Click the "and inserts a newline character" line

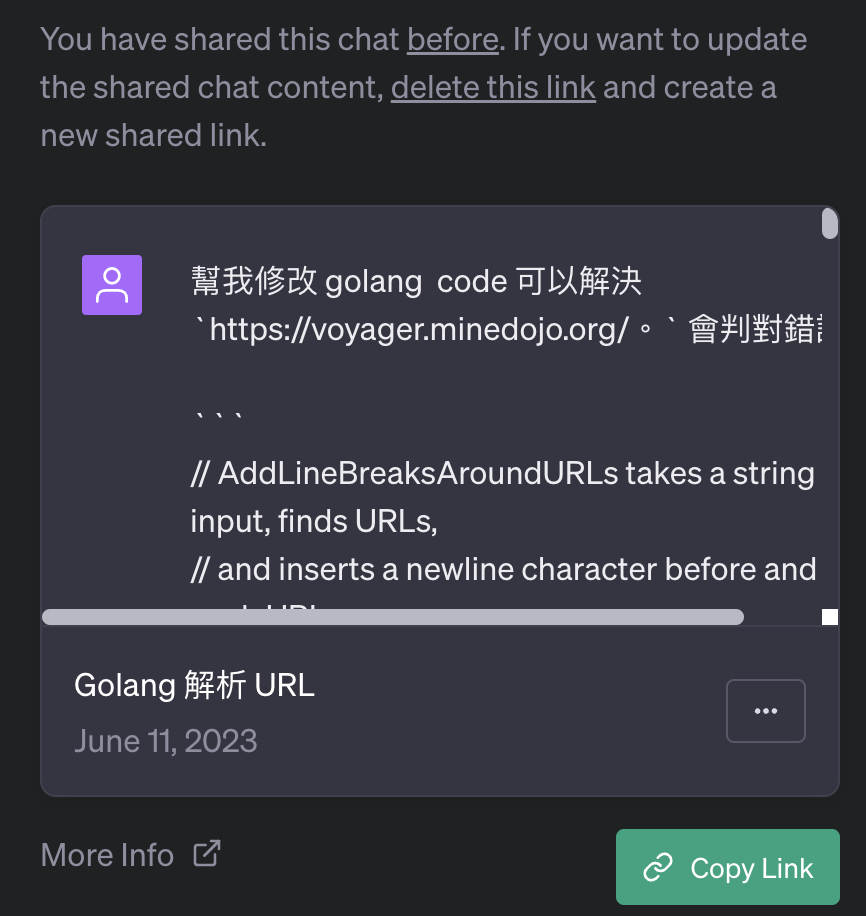point(503,569)
